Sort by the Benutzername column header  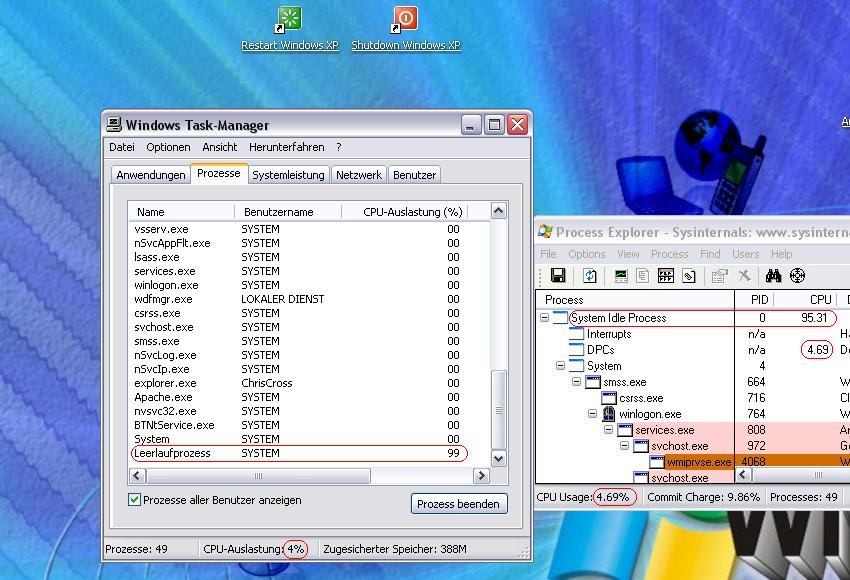pos(288,212)
